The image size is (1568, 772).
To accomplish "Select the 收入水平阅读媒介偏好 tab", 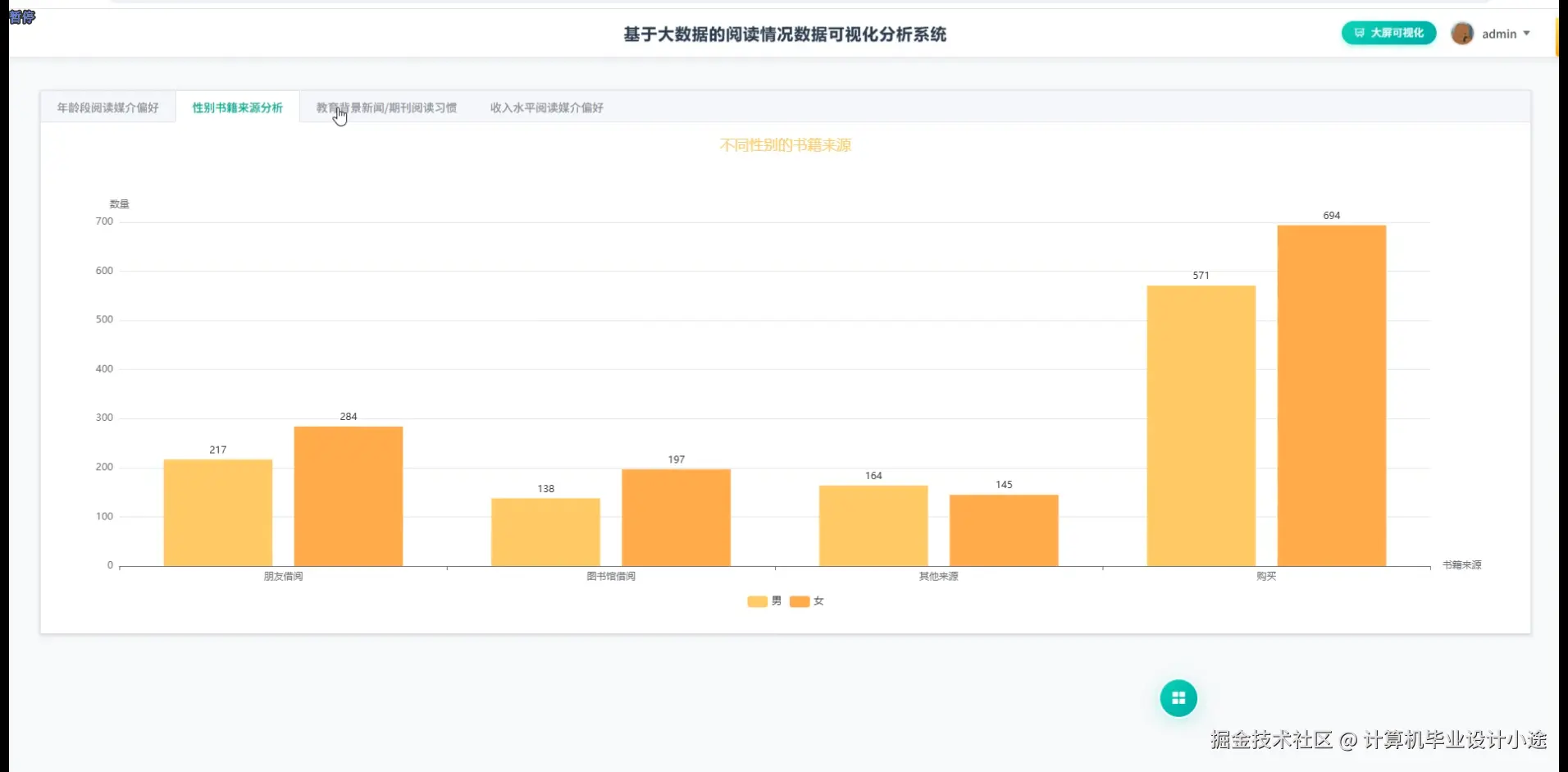I will (x=545, y=107).
